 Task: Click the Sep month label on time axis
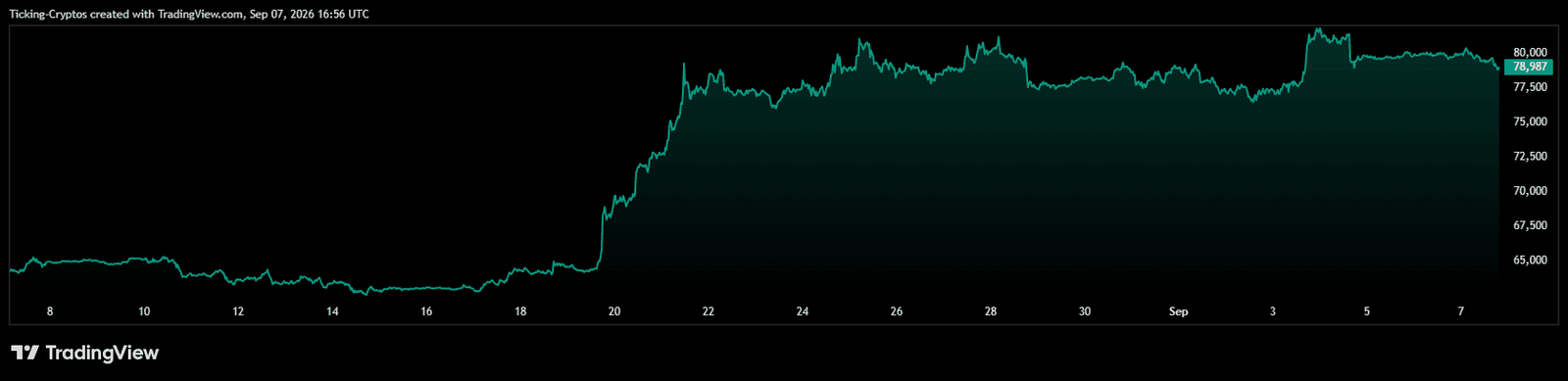[x=1179, y=311]
